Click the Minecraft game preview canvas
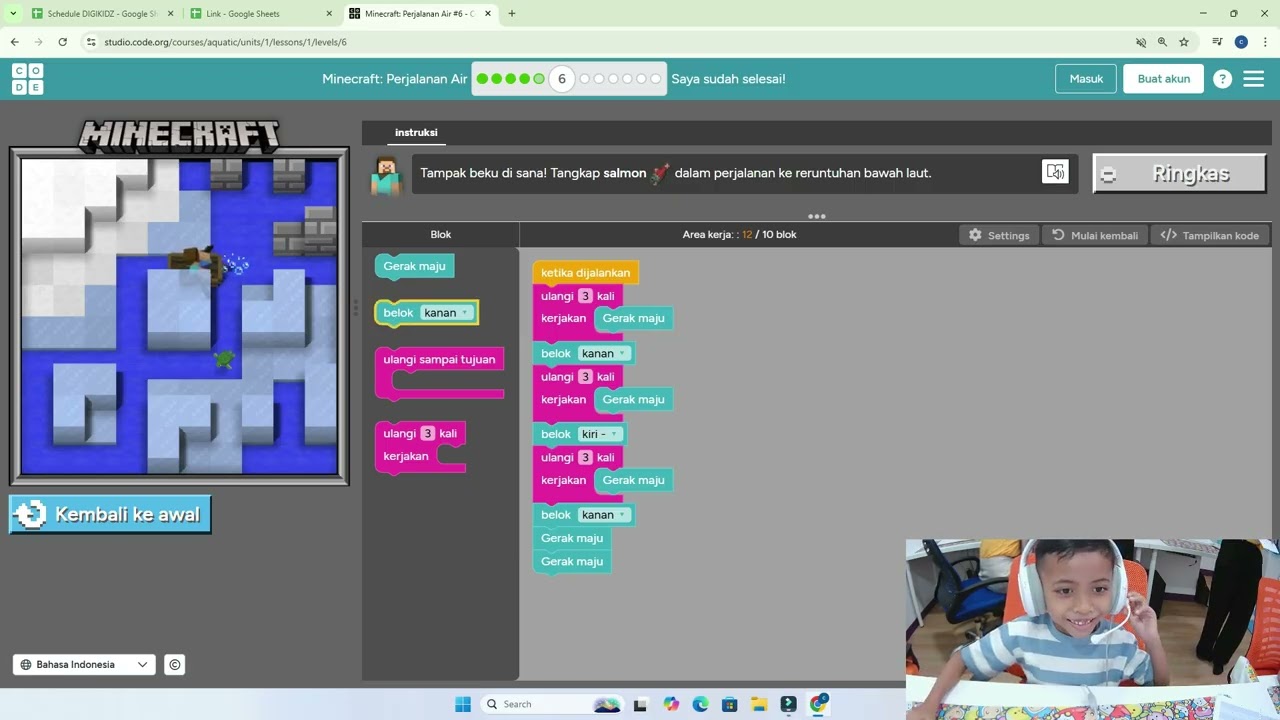 pyautogui.click(x=180, y=316)
